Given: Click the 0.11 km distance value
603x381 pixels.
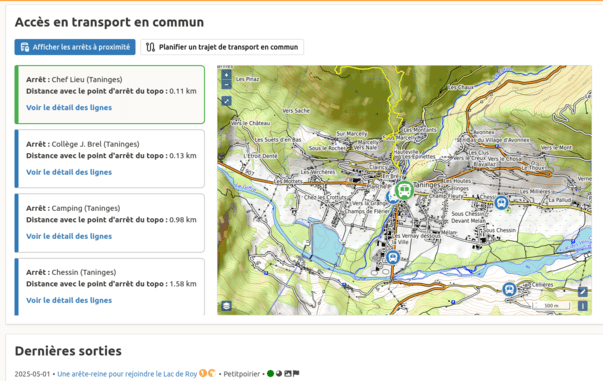Looking at the screenshot, I should click(183, 91).
